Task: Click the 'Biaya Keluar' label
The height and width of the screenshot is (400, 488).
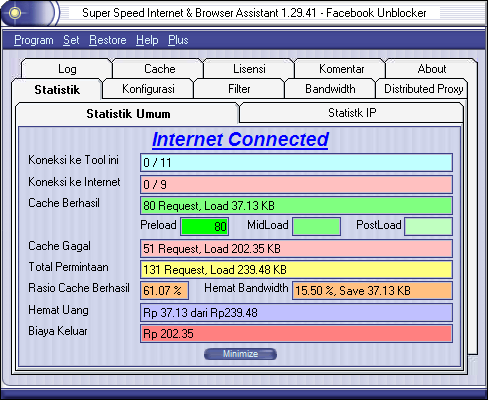Action: click(58, 331)
